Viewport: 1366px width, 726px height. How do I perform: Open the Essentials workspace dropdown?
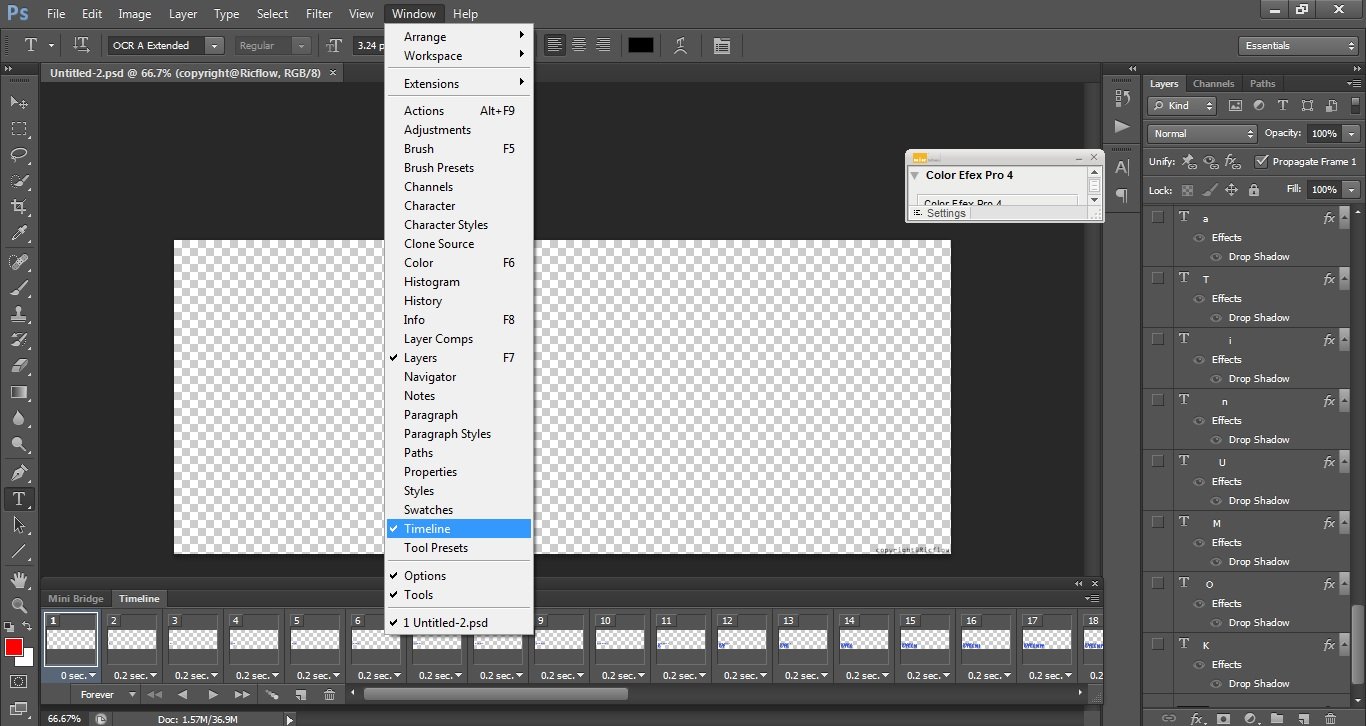click(x=1297, y=45)
